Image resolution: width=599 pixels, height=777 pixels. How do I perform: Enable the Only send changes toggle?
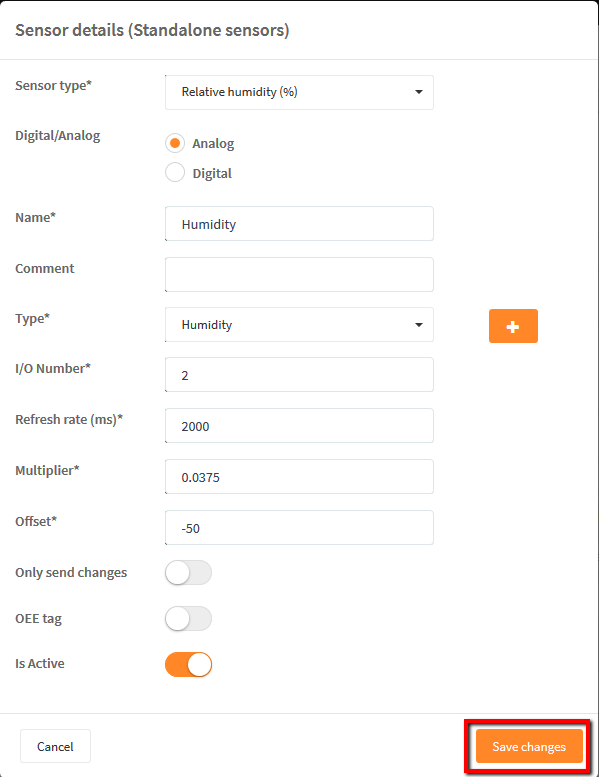coord(188,573)
